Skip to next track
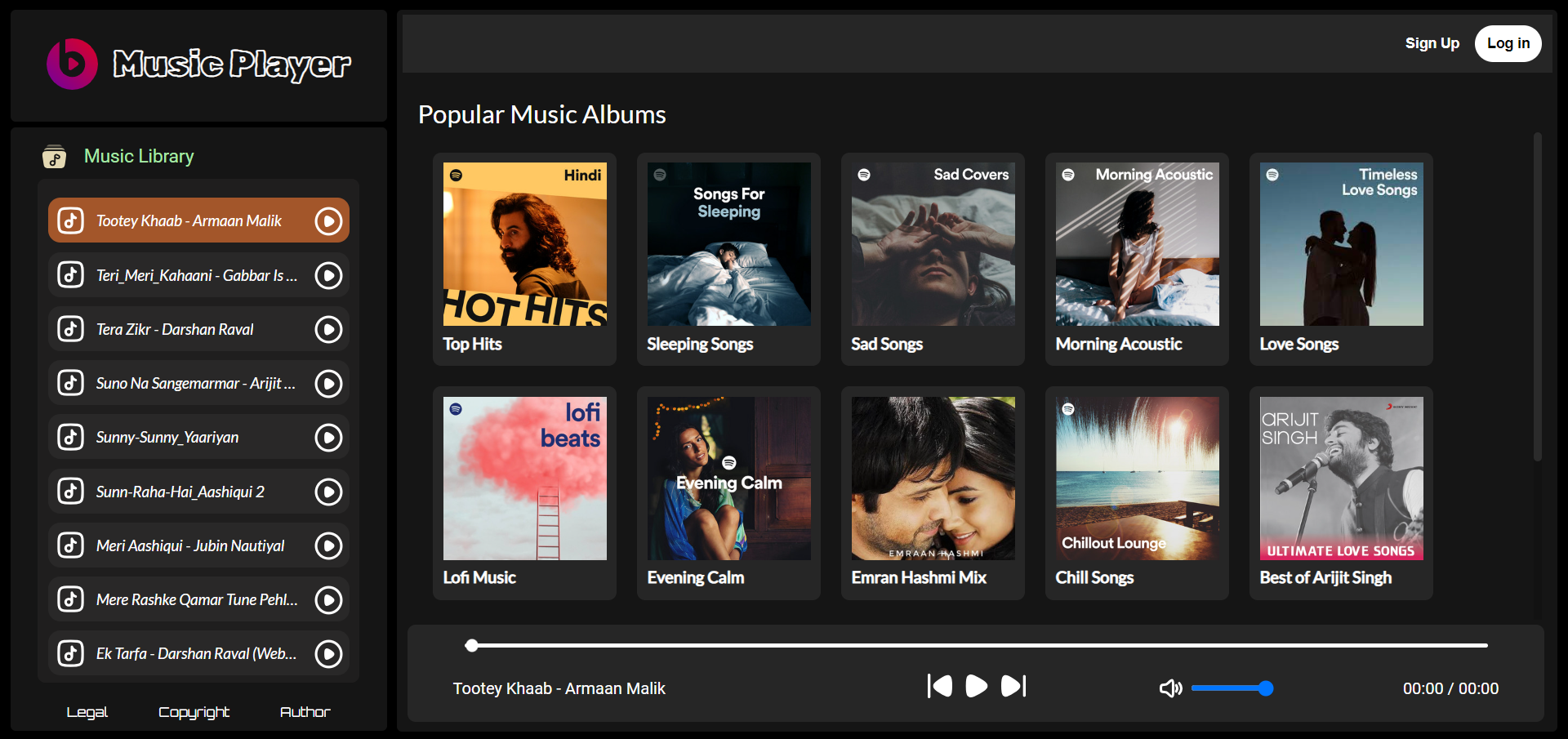The image size is (1568, 739). point(1013,687)
